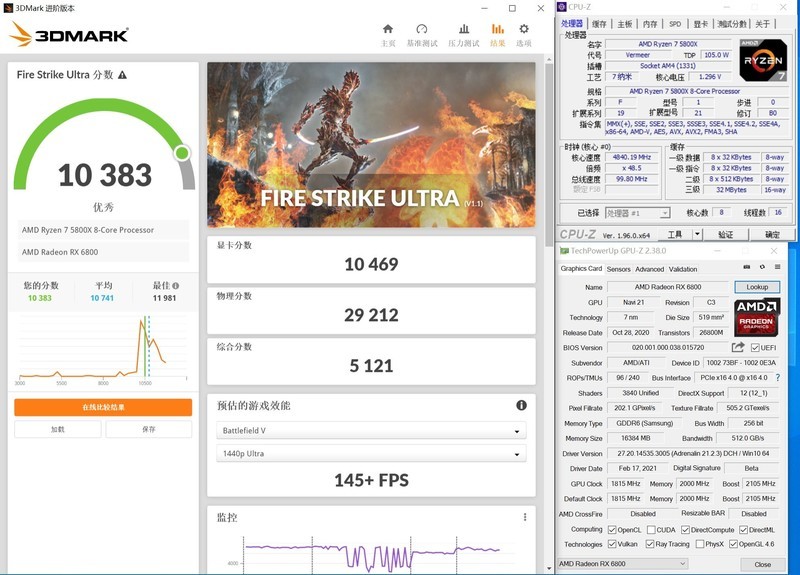Toggle the Vulkan checkbox
The image size is (800, 575).
point(612,544)
